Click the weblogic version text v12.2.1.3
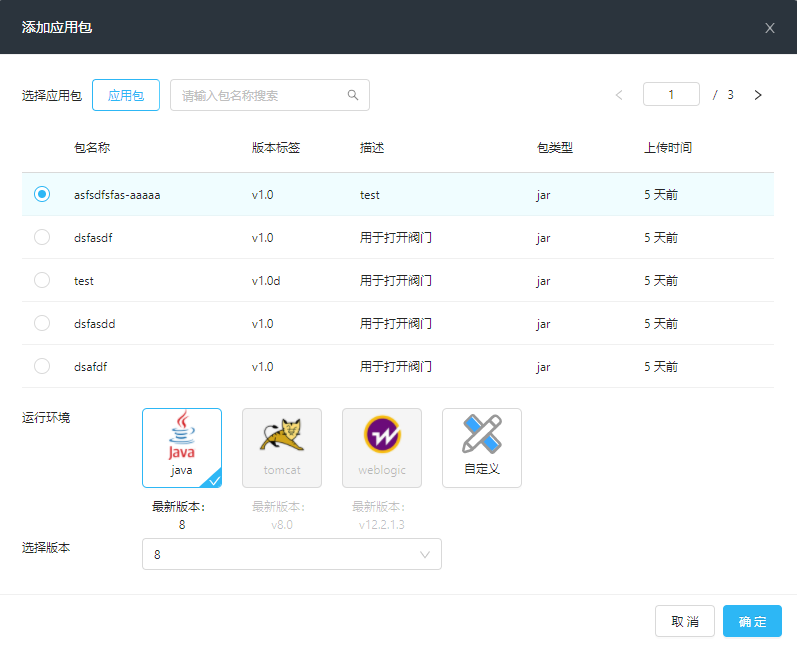 coord(382,525)
